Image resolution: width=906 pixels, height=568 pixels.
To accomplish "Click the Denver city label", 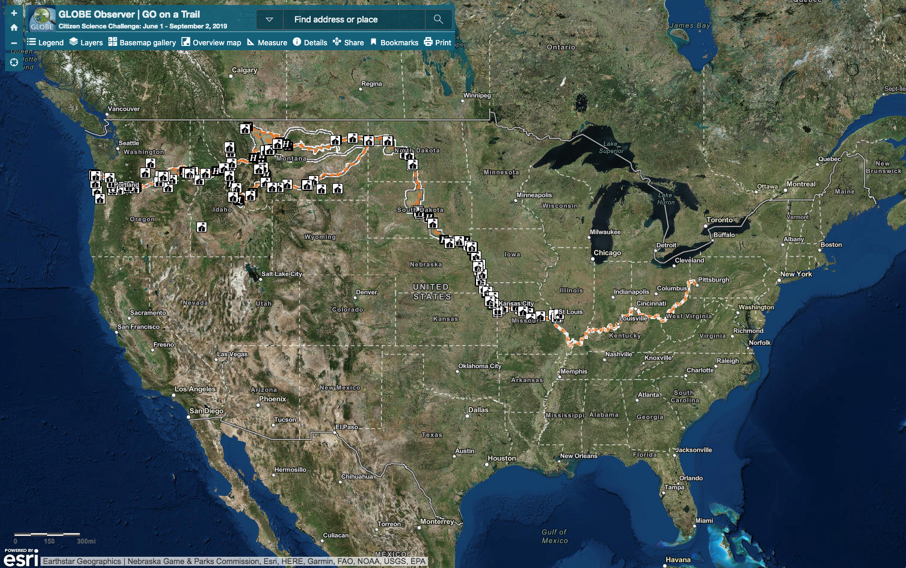I will tap(366, 292).
